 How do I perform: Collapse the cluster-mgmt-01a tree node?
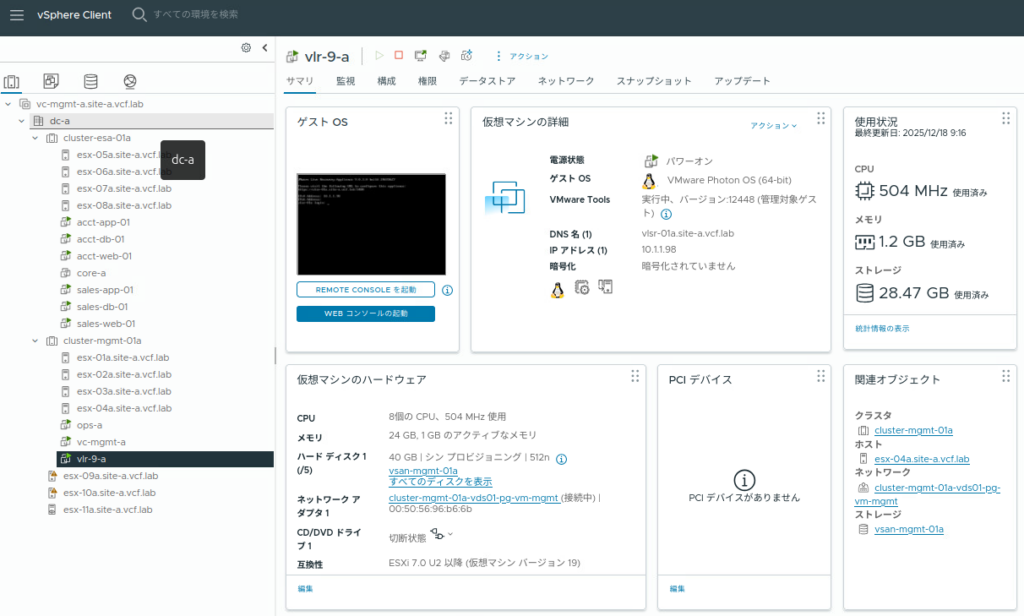[36, 341]
